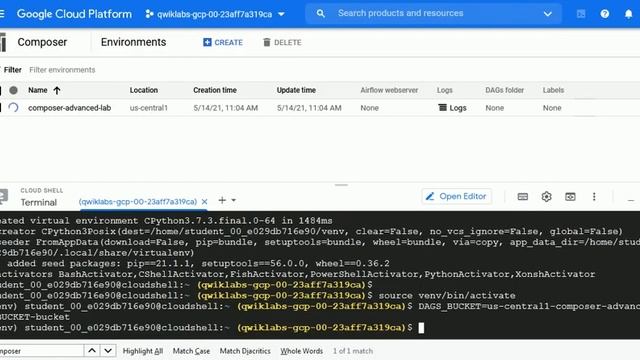Open the Cloud Shell keyboard icon

pyautogui.click(x=522, y=197)
